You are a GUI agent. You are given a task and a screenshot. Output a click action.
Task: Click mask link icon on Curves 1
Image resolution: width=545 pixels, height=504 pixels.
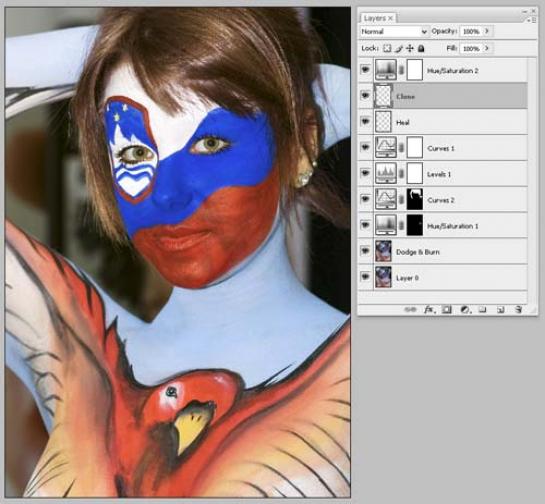(401, 148)
